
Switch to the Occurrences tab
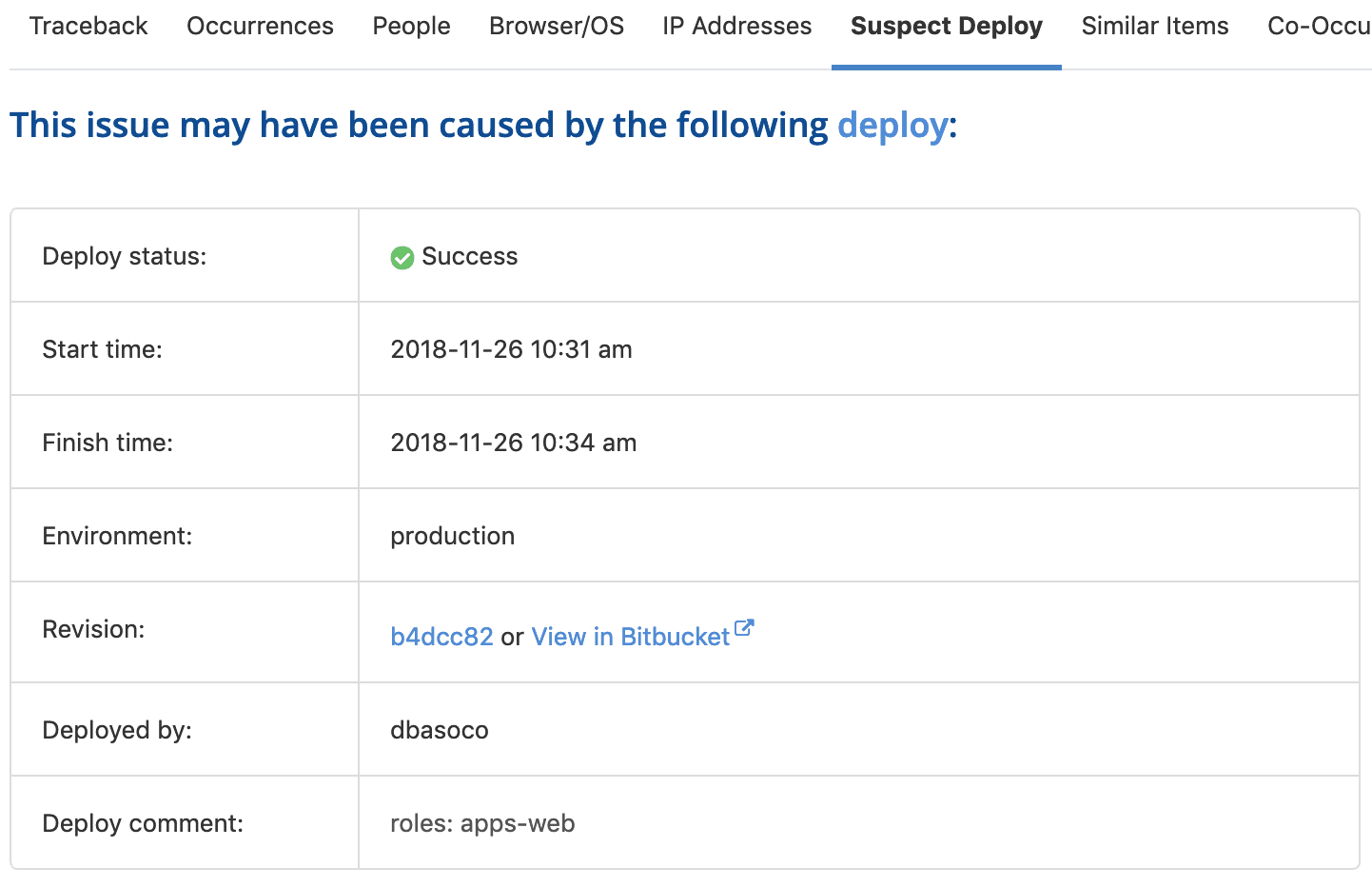260,26
